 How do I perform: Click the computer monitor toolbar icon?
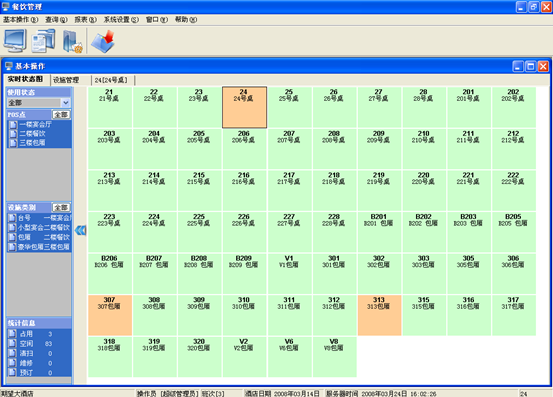[15, 41]
